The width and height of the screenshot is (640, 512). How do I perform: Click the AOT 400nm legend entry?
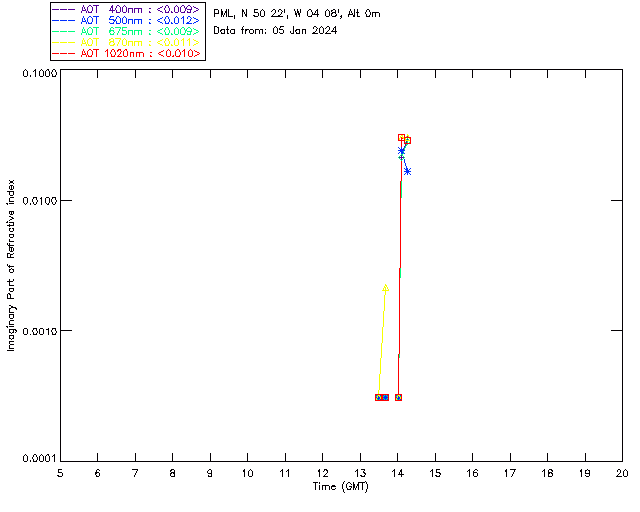(127, 9)
